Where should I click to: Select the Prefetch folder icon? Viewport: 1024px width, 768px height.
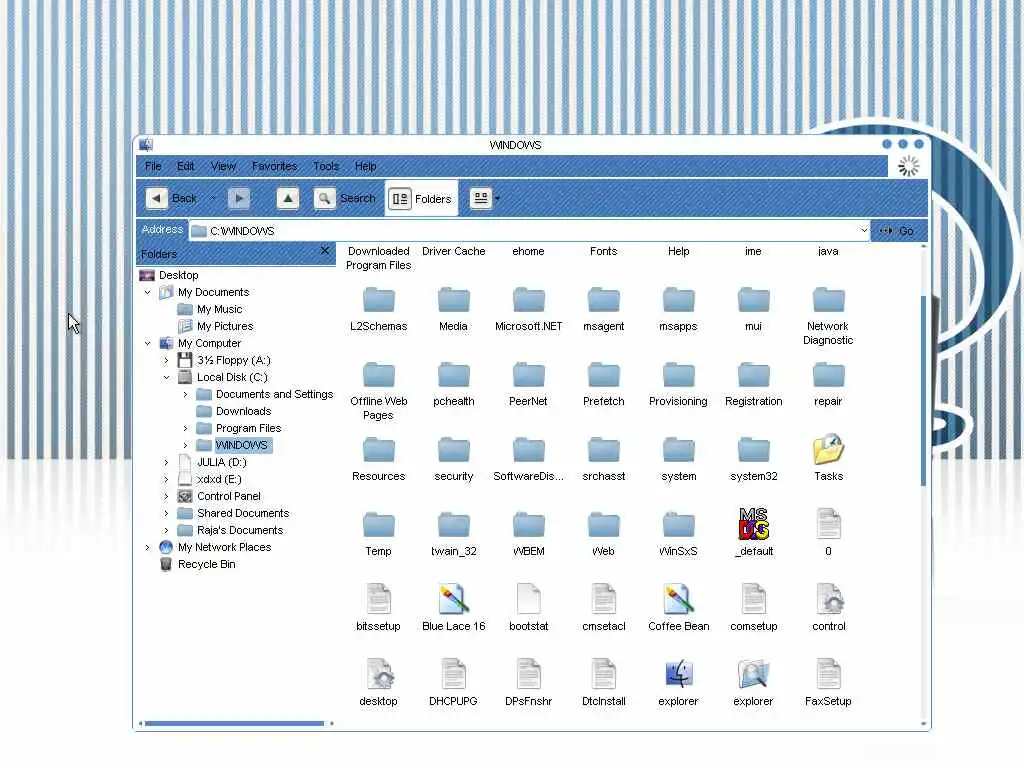coord(603,375)
